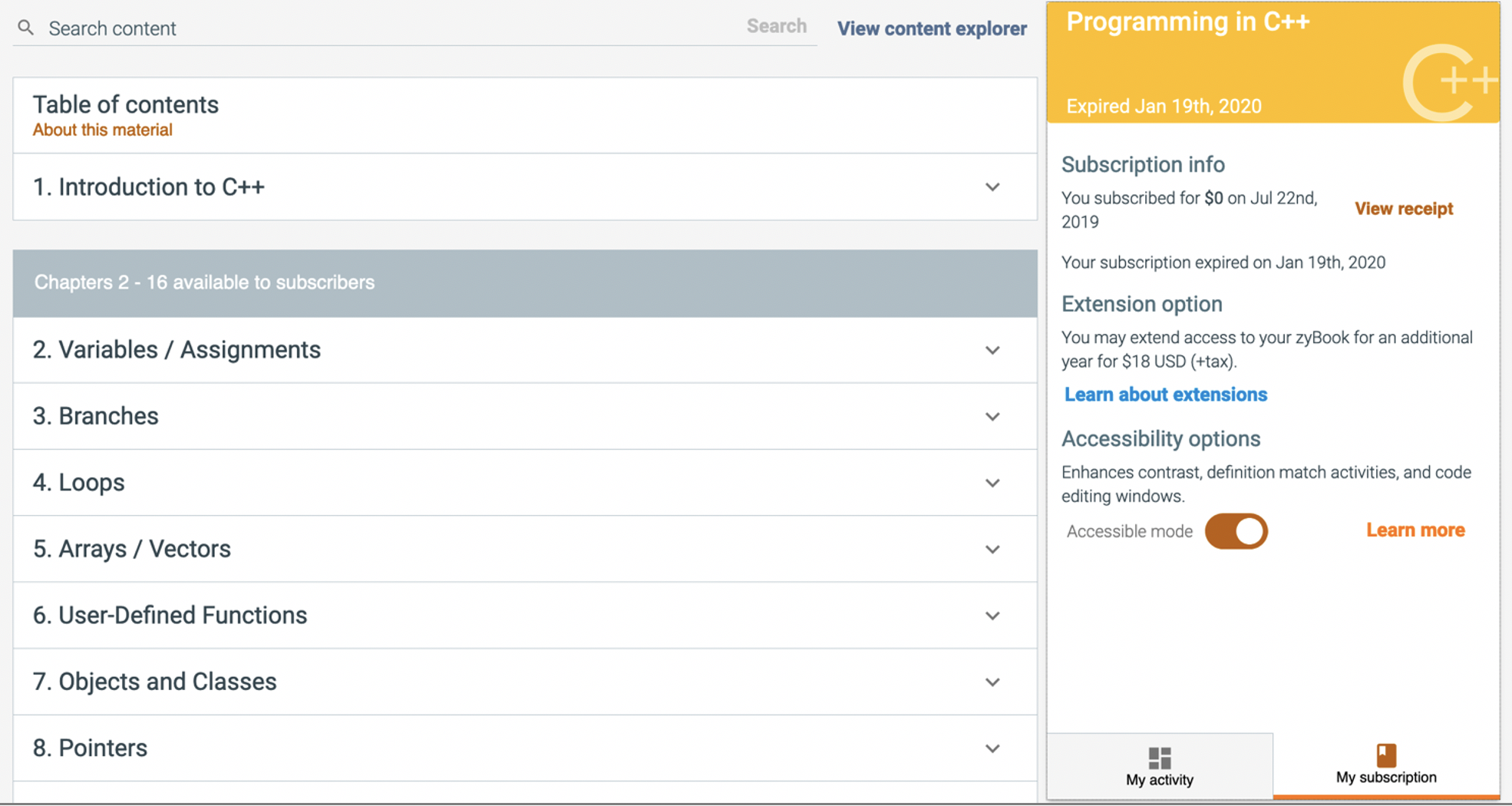
Task: Open the My activity tab label
Action: click(1160, 780)
